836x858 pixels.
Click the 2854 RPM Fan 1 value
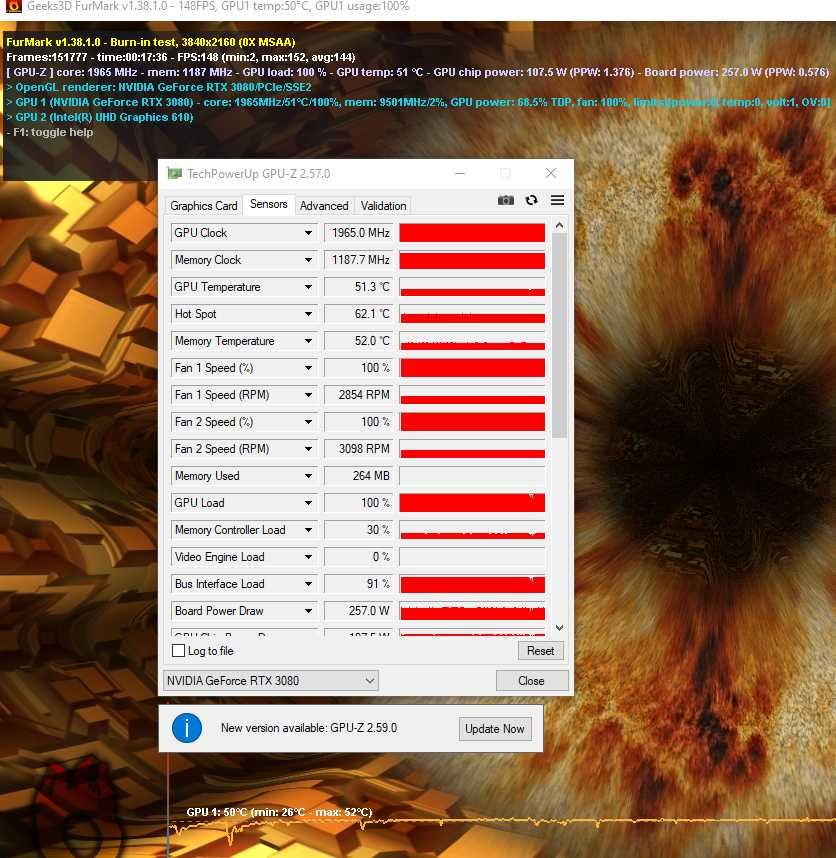click(x=358, y=395)
